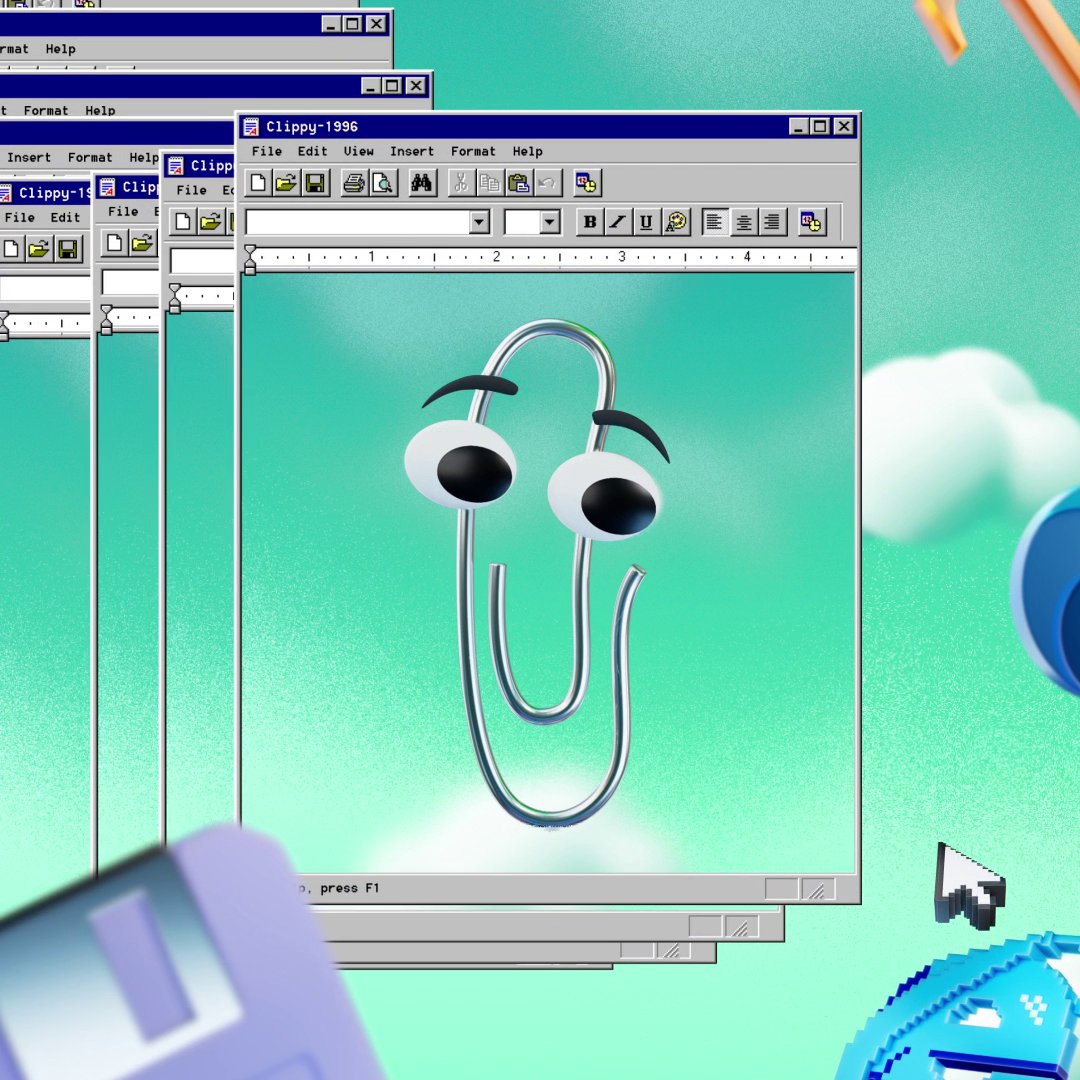Click the Find binoculars icon

pyautogui.click(x=422, y=183)
